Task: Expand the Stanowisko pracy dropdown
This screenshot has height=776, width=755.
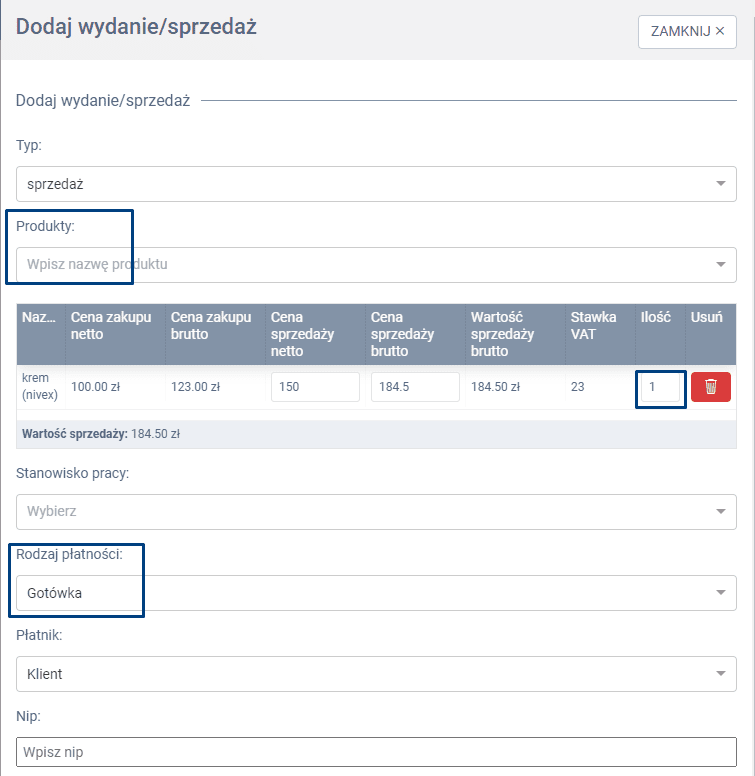Action: 376,512
